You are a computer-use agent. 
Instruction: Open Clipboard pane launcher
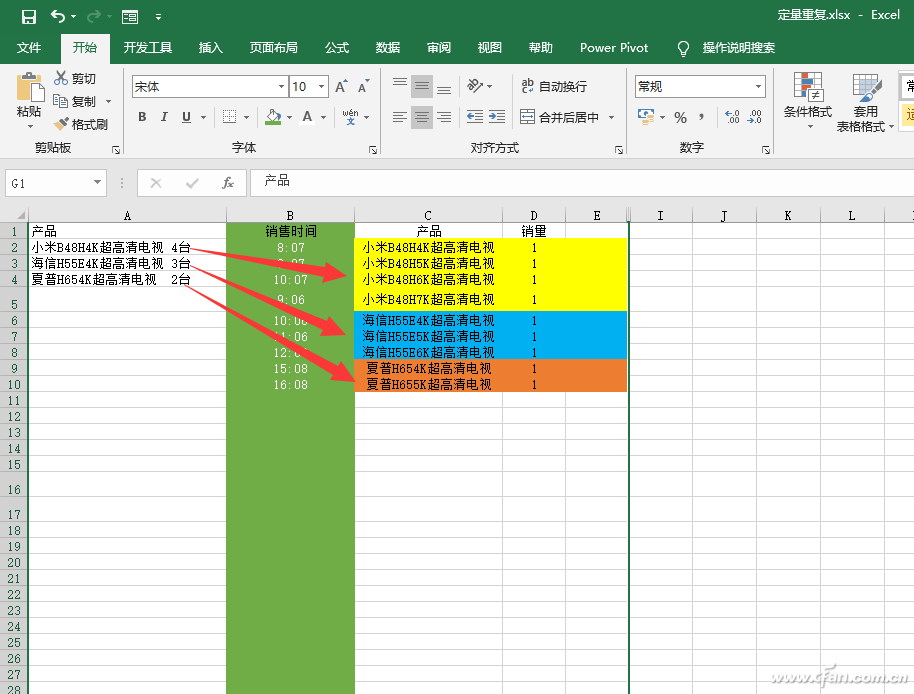click(x=116, y=150)
